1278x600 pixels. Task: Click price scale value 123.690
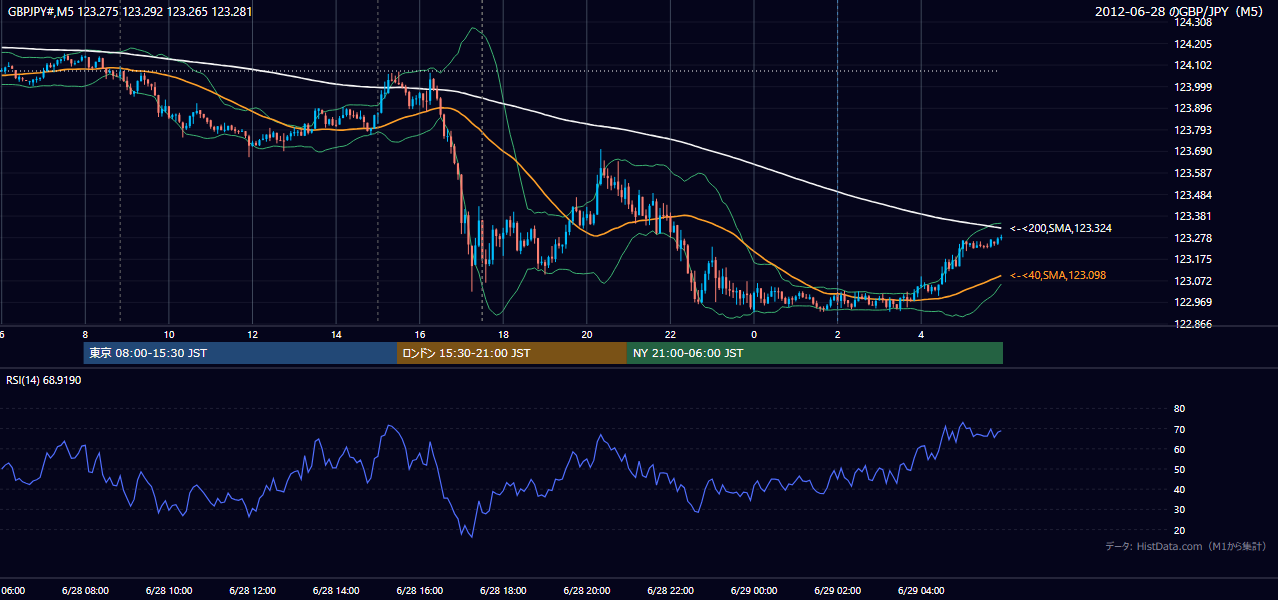coord(1194,151)
